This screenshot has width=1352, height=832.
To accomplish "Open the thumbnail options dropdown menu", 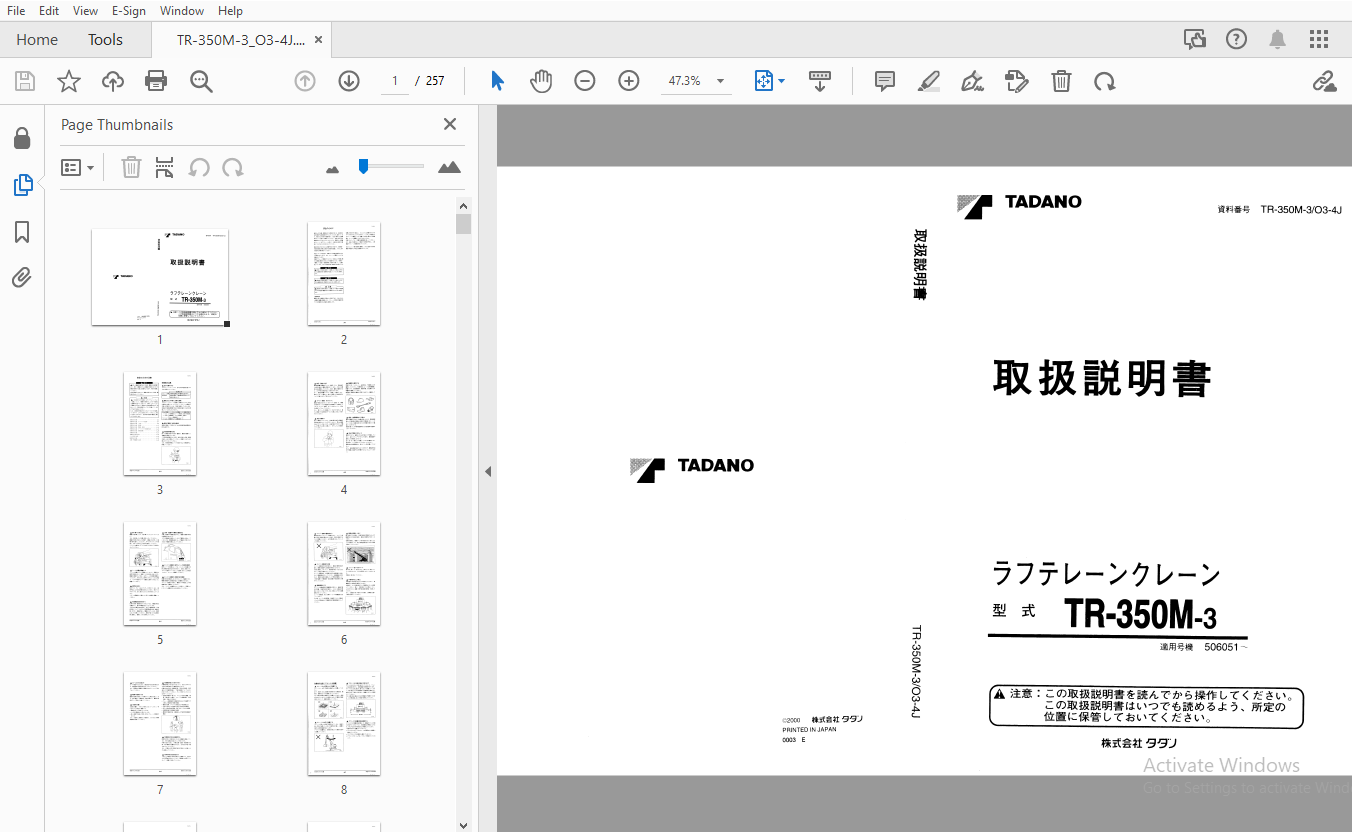I will point(78,167).
